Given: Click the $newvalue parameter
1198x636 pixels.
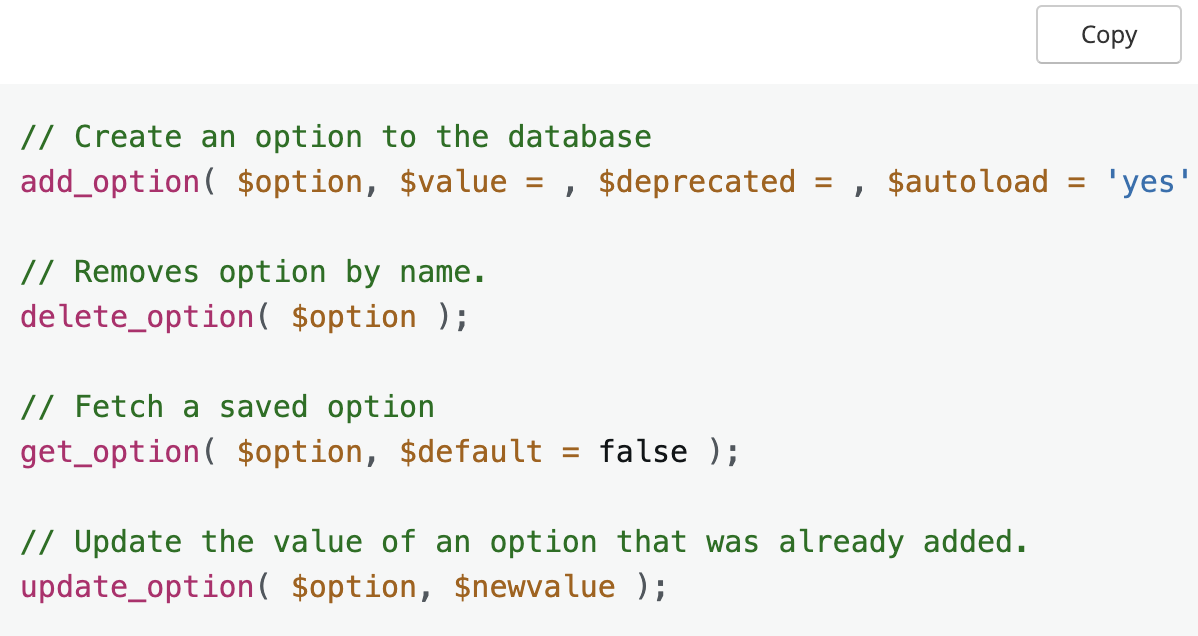Looking at the screenshot, I should coord(534,587).
